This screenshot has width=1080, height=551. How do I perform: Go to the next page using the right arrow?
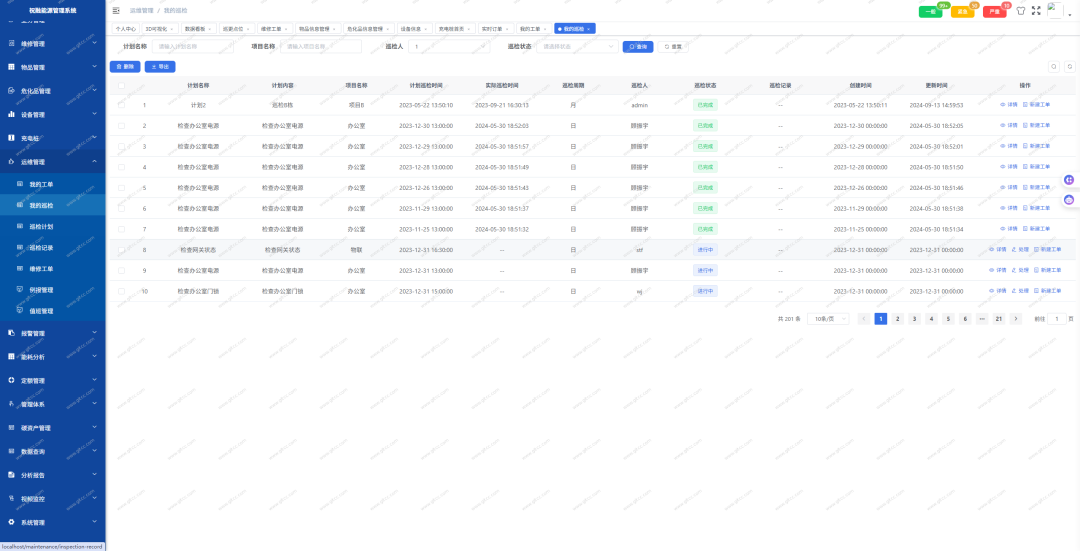point(1015,319)
